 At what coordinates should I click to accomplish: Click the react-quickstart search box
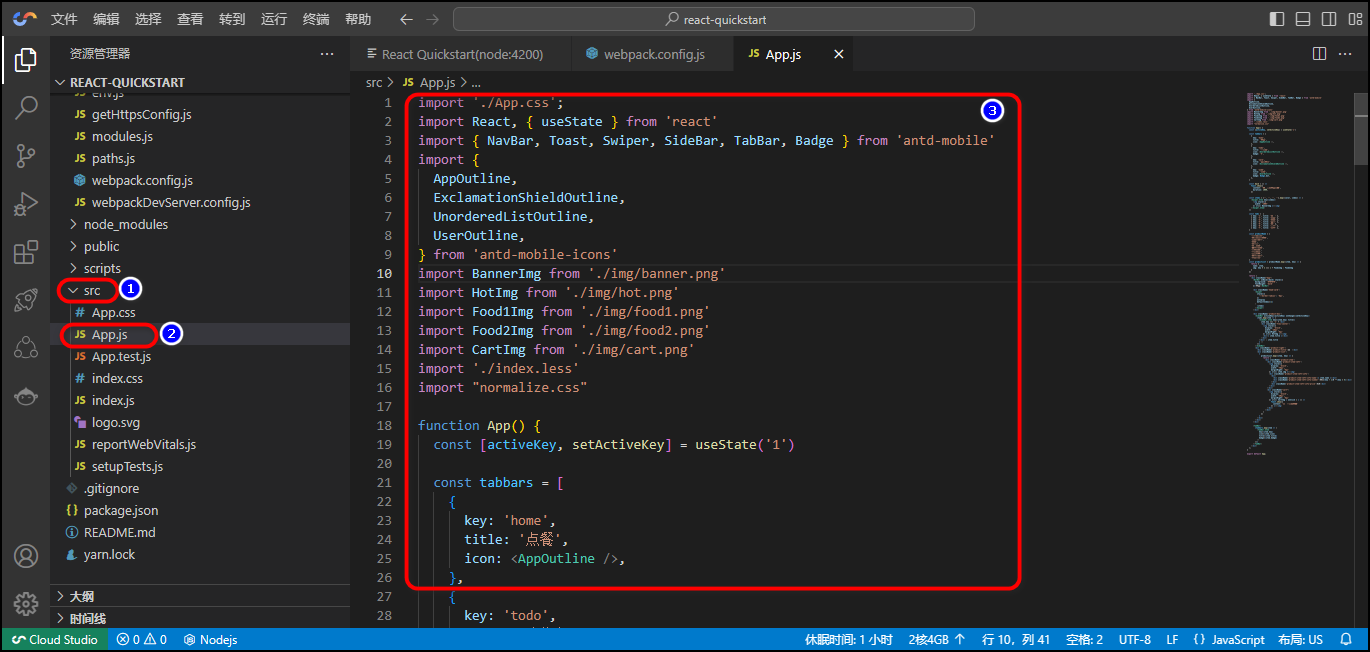tap(713, 19)
